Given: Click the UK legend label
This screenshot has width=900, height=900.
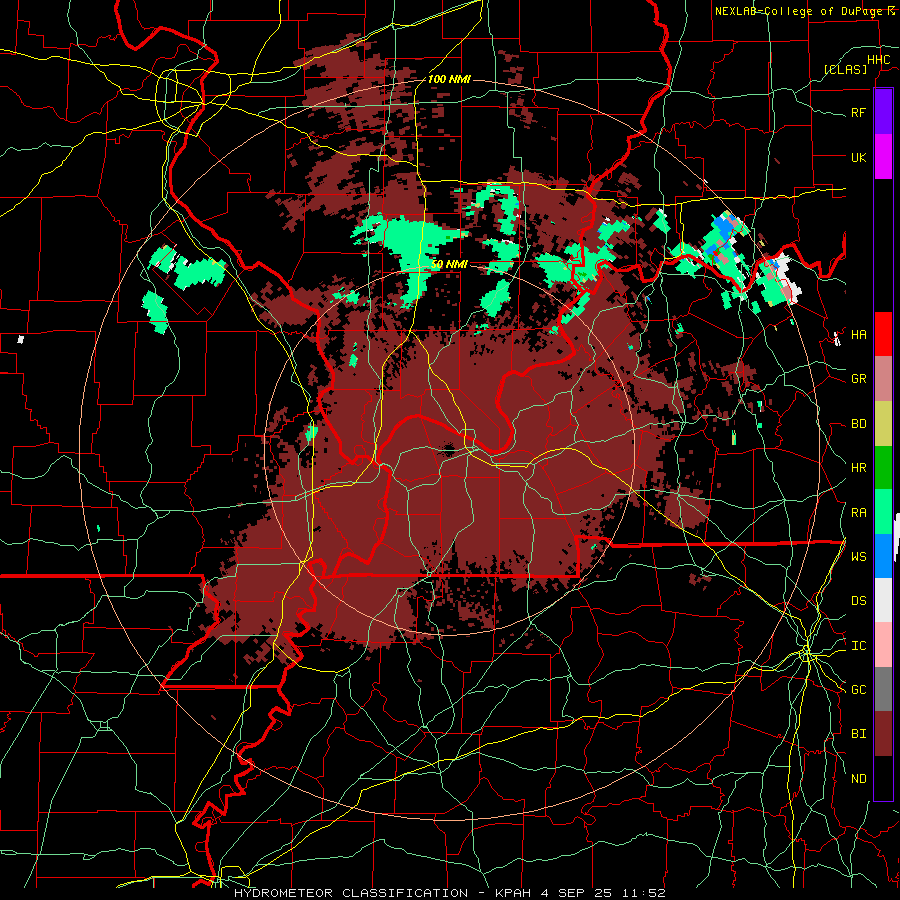Looking at the screenshot, I should click(858, 157).
